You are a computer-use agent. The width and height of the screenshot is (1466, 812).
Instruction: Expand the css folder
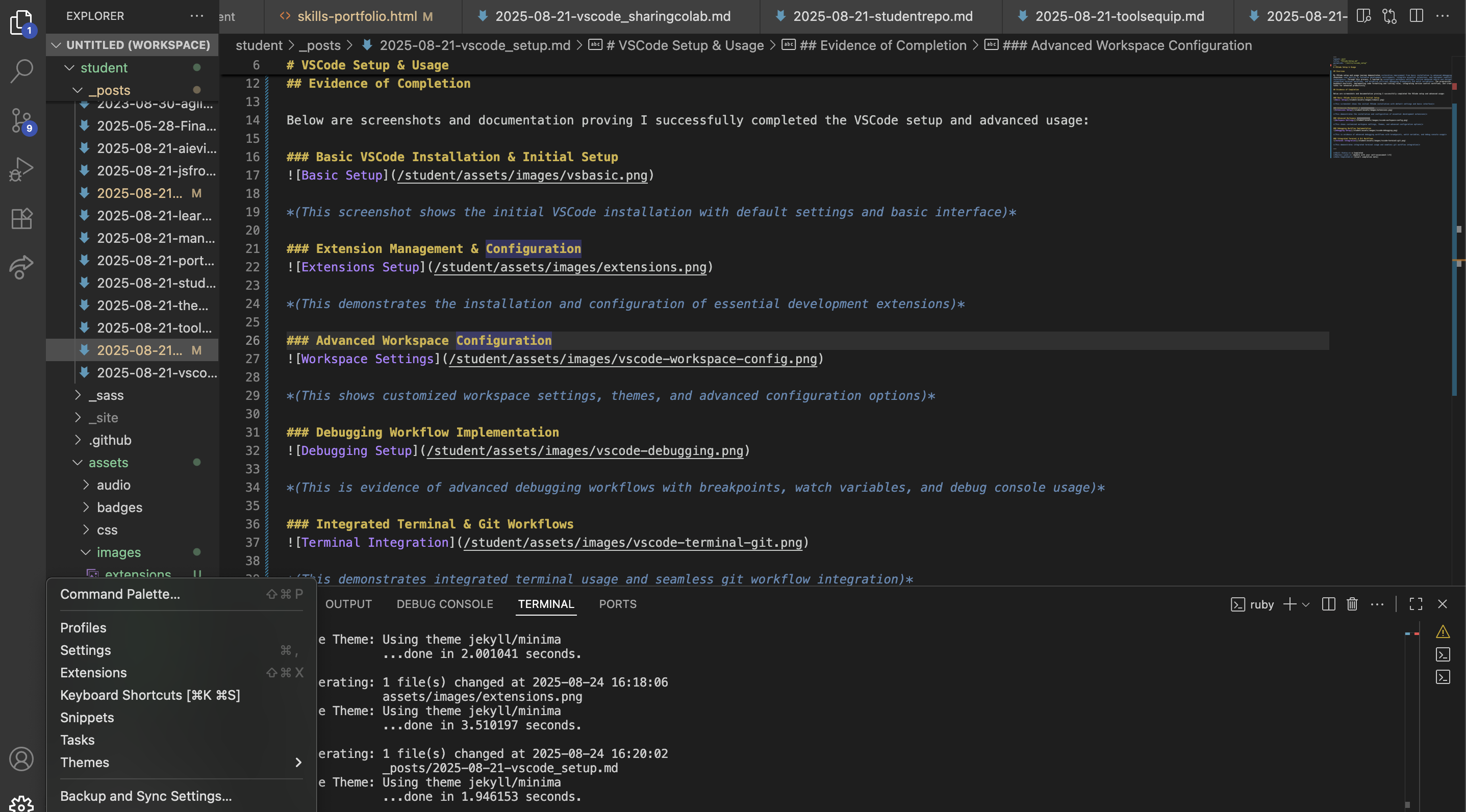[132, 530]
